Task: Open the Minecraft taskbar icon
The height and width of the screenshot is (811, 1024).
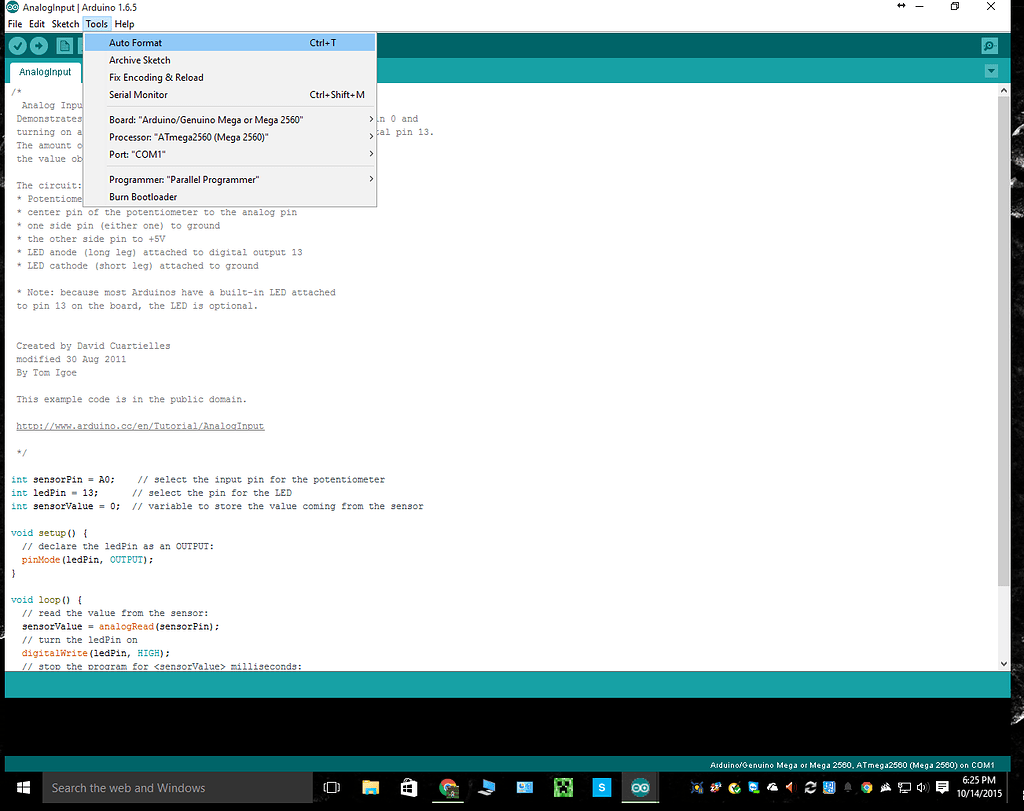Action: pos(563,787)
